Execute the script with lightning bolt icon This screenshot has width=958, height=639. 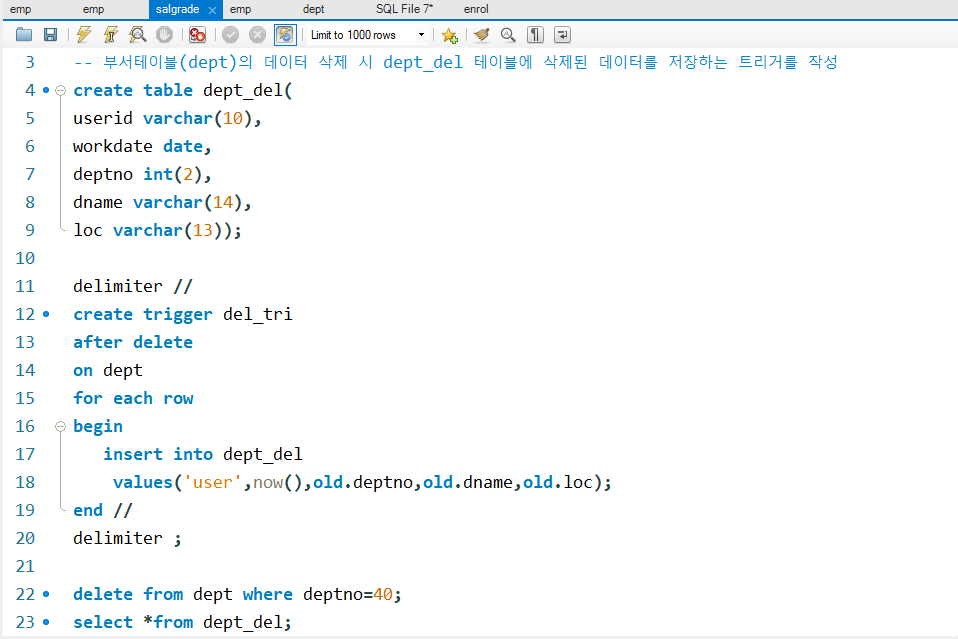tap(84, 35)
